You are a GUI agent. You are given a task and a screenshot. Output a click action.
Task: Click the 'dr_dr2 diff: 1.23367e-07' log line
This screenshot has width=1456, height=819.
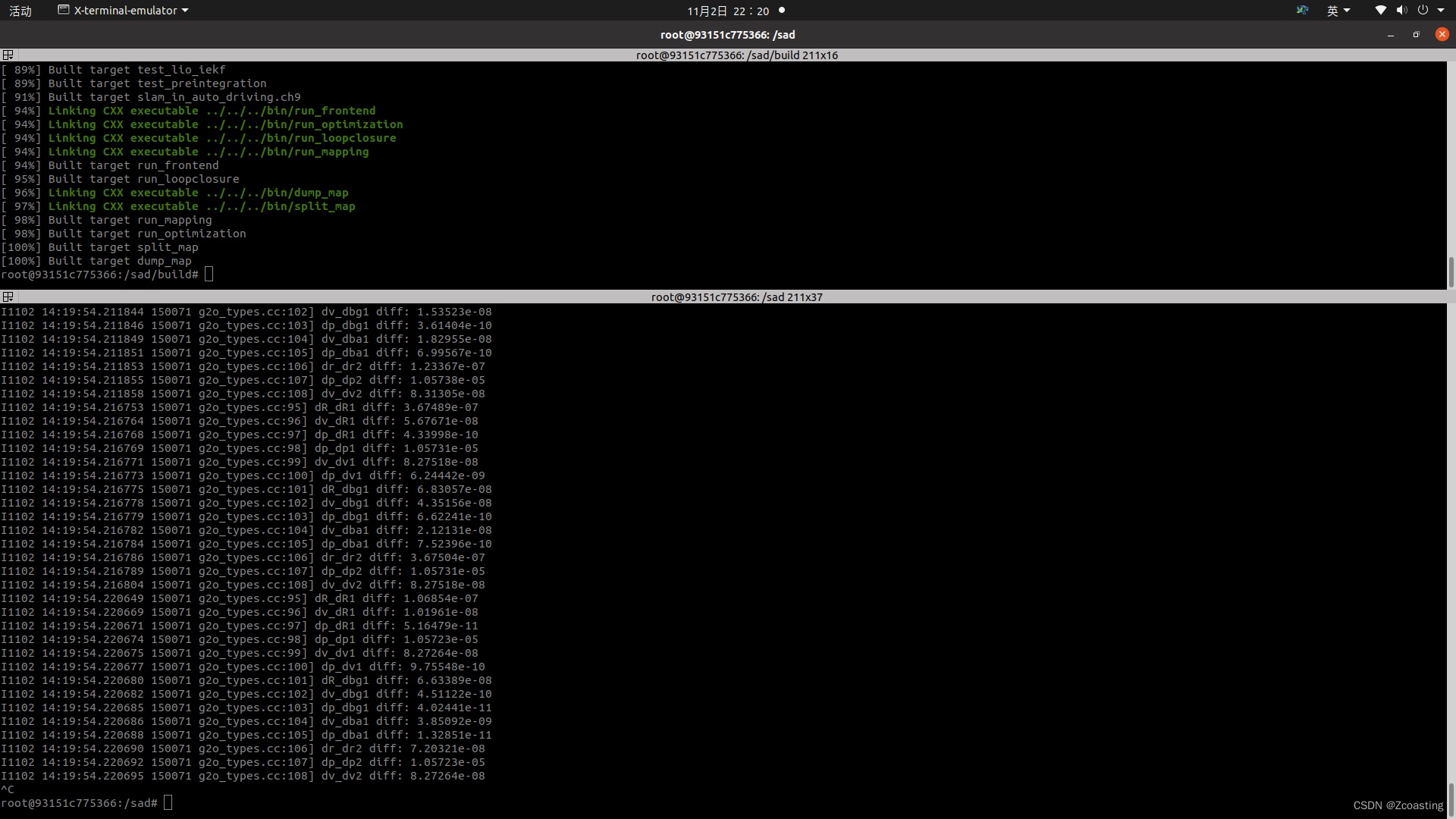[243, 366]
